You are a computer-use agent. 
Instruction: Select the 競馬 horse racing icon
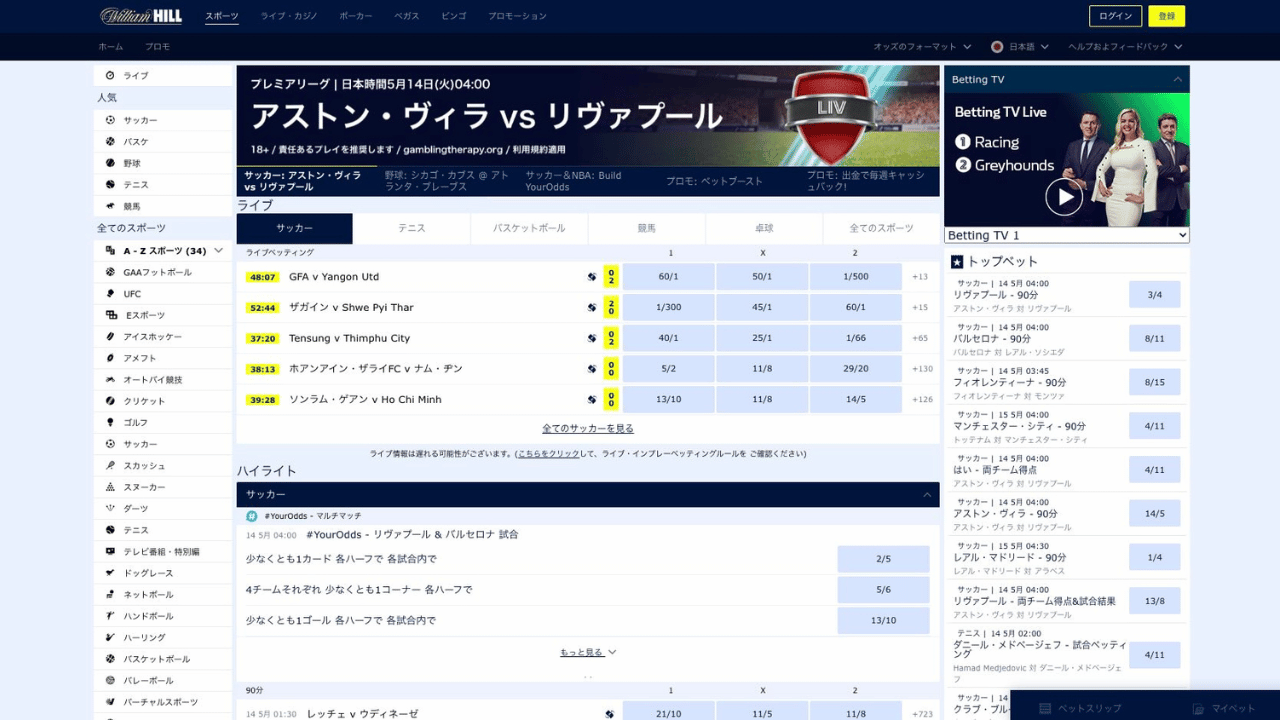coord(111,206)
